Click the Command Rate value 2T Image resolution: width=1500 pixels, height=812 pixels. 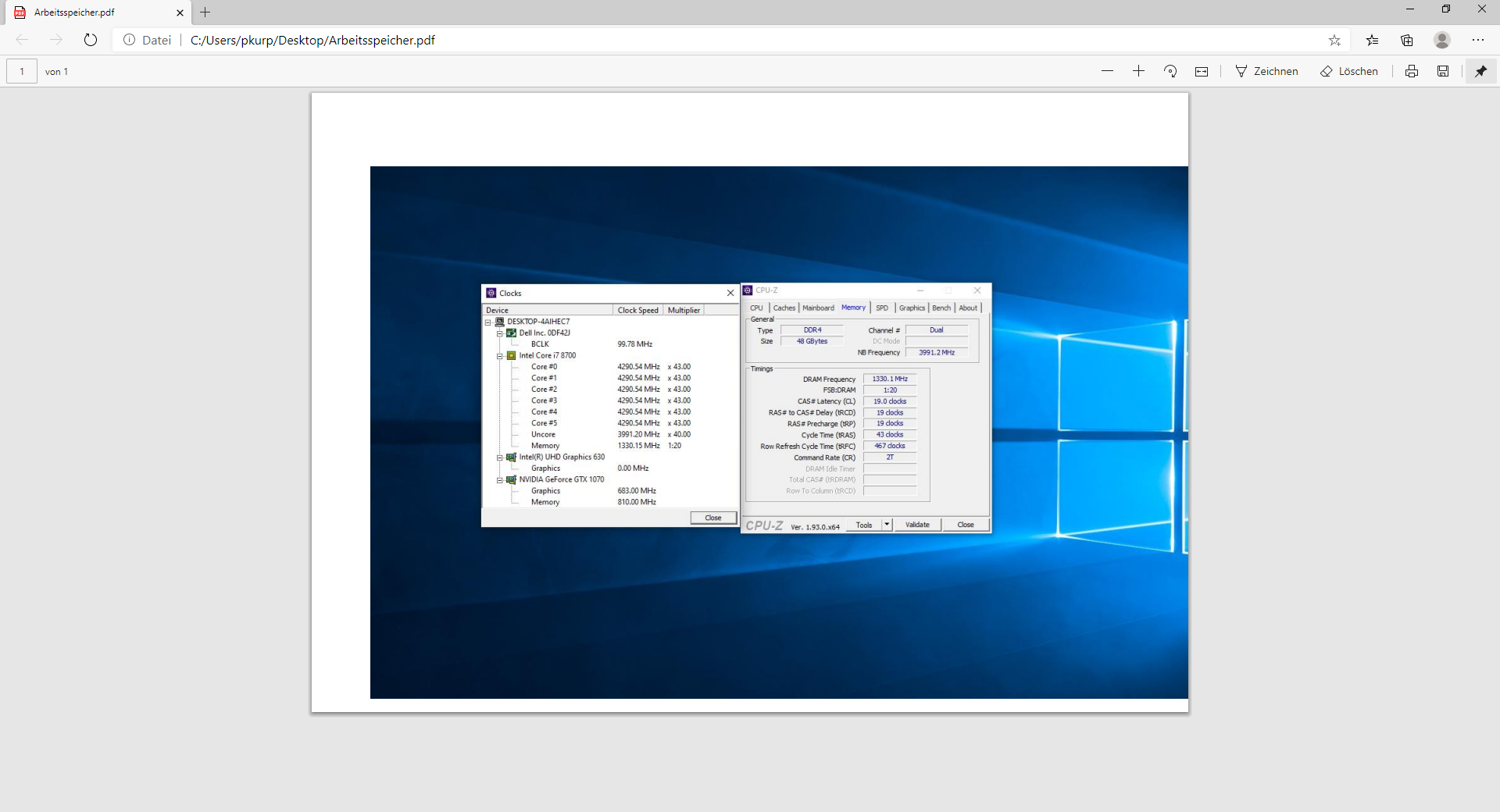[x=890, y=458]
